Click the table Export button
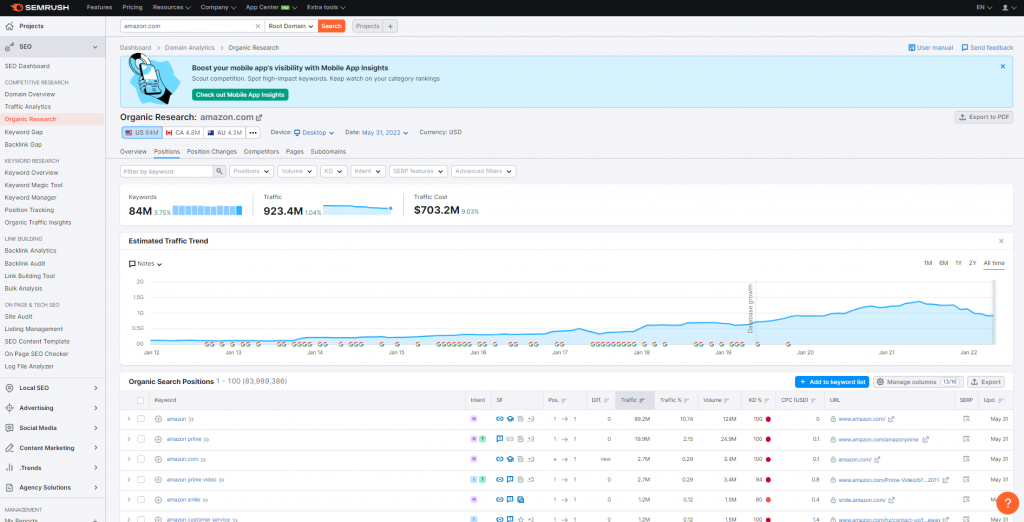This screenshot has height=522, width=1024. (985, 382)
